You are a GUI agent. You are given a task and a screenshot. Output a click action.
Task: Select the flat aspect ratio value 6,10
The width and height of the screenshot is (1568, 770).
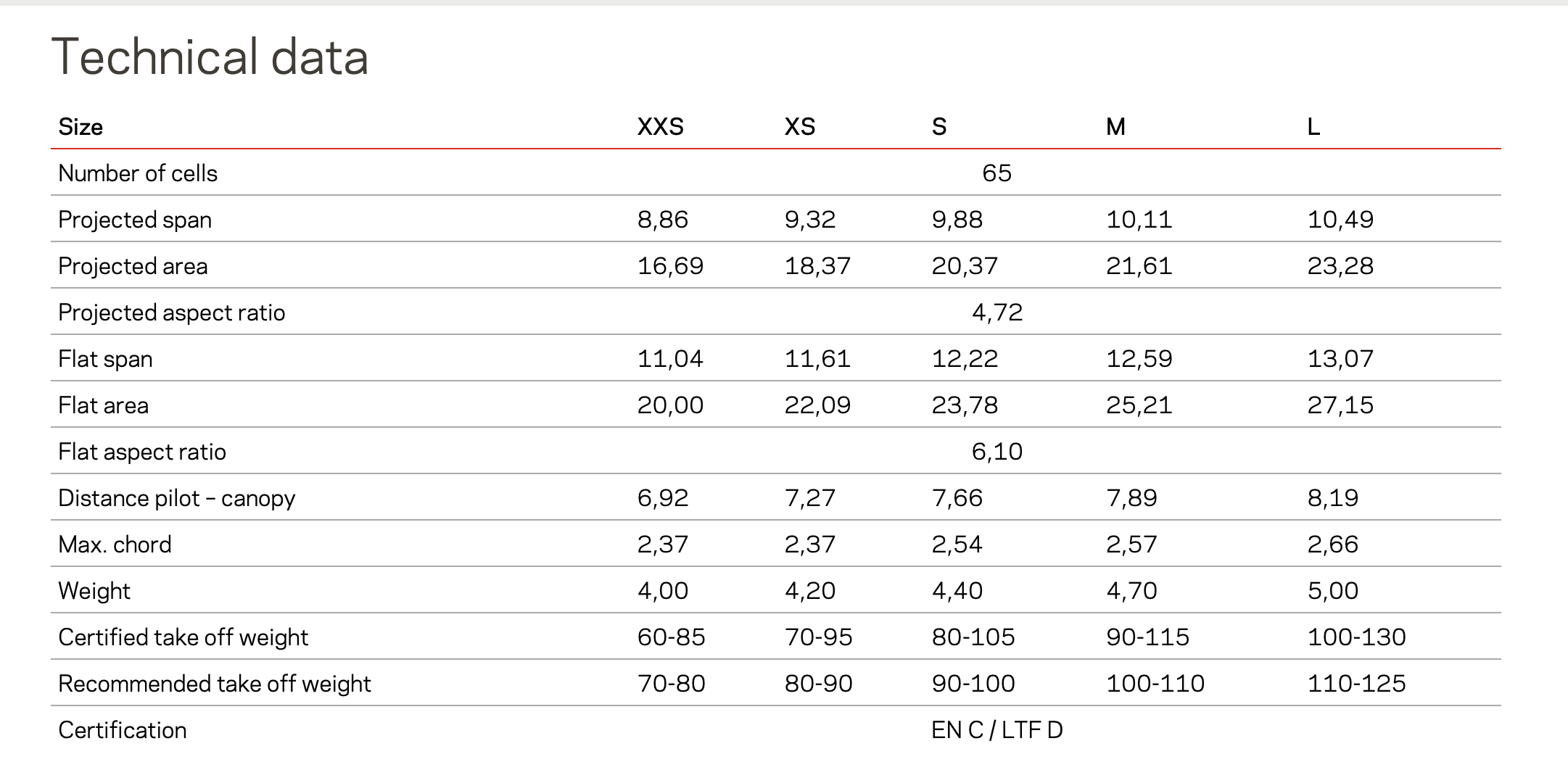(996, 452)
